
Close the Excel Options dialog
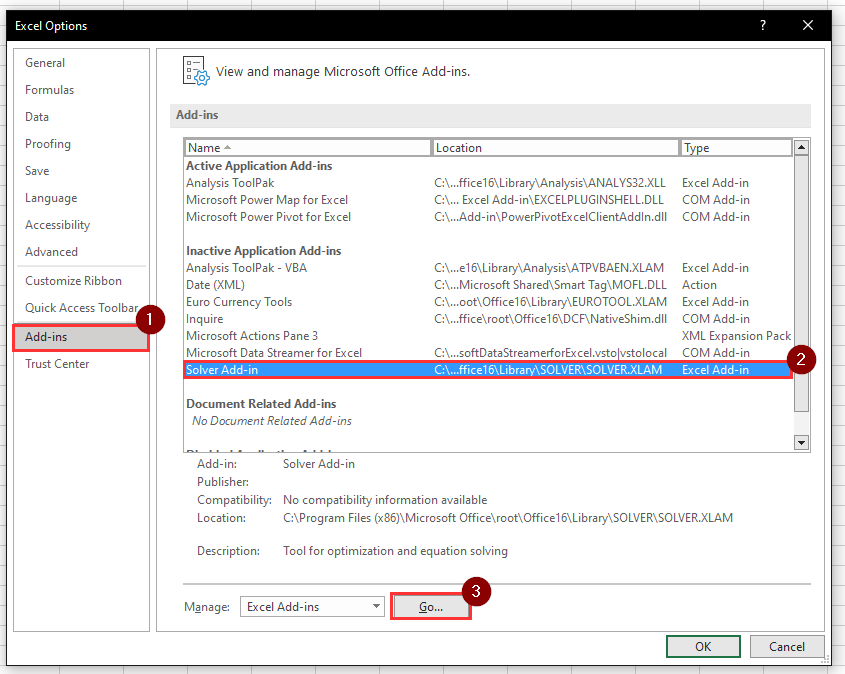click(807, 25)
